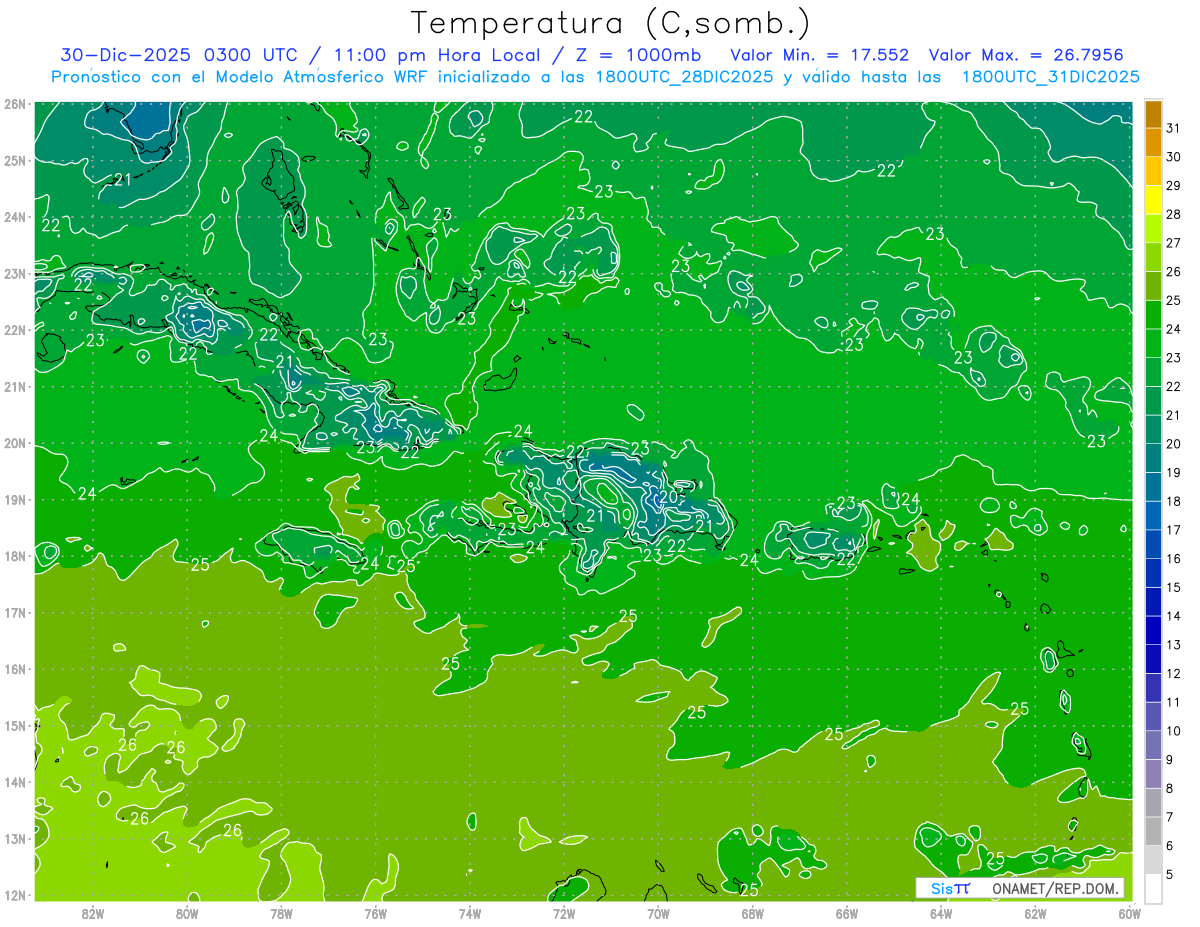Click the legend value 31
The image size is (1200, 927).
click(x=1174, y=129)
